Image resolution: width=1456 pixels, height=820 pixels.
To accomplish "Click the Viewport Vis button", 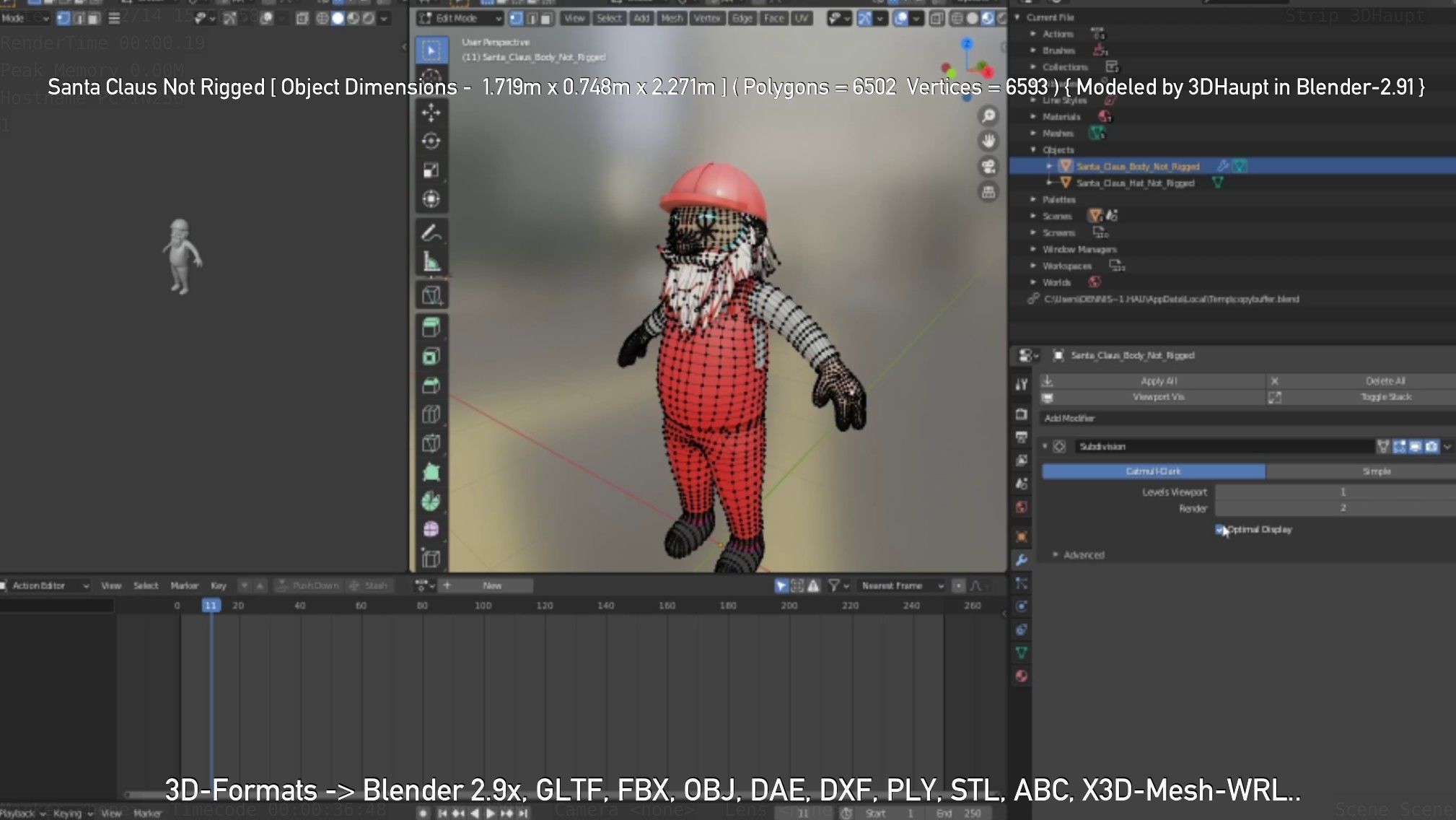I will (x=1152, y=397).
